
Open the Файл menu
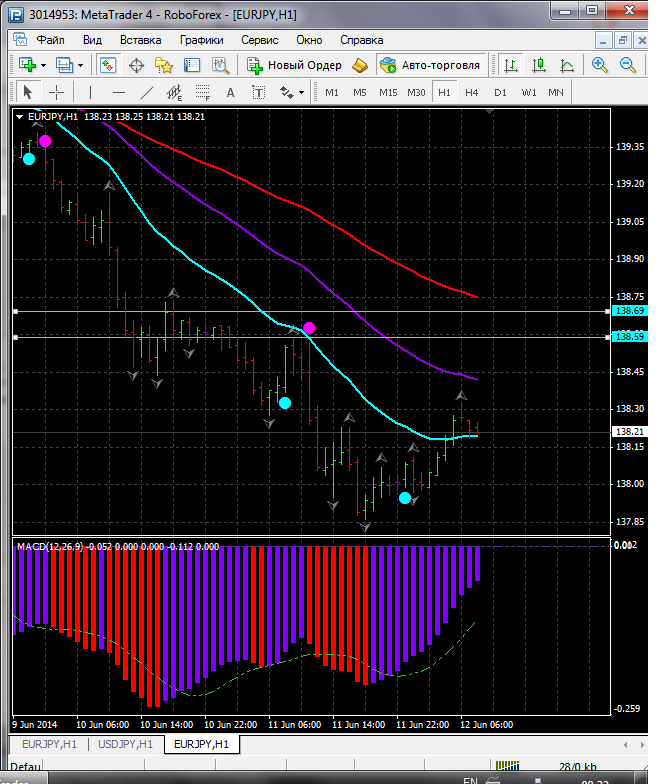click(x=50, y=40)
